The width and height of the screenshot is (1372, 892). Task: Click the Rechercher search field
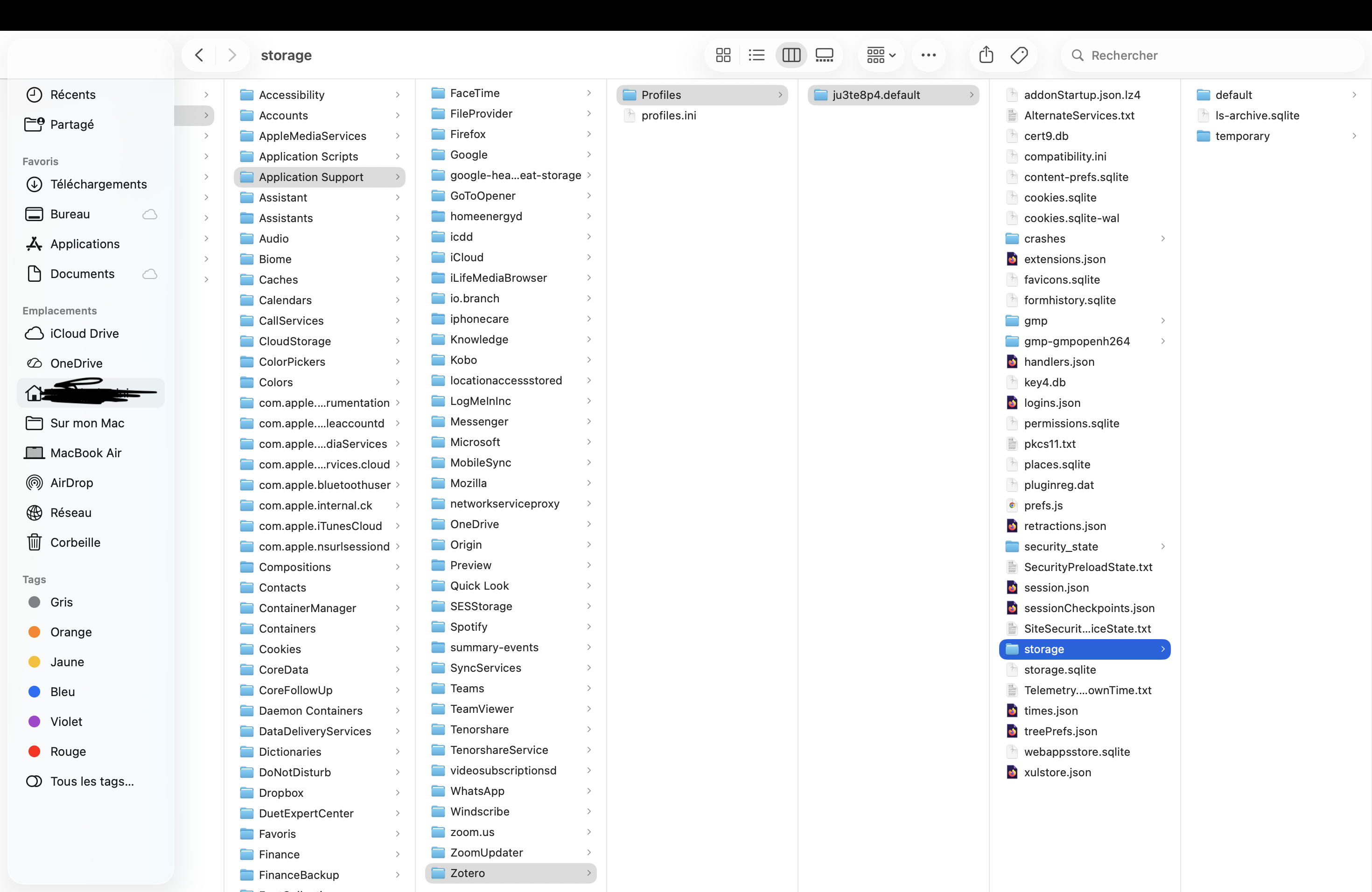tap(1211, 56)
